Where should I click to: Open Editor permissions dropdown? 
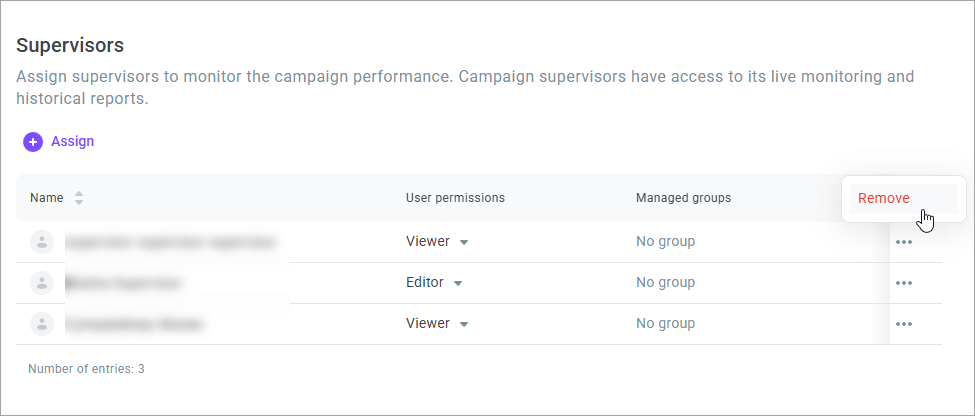point(458,283)
